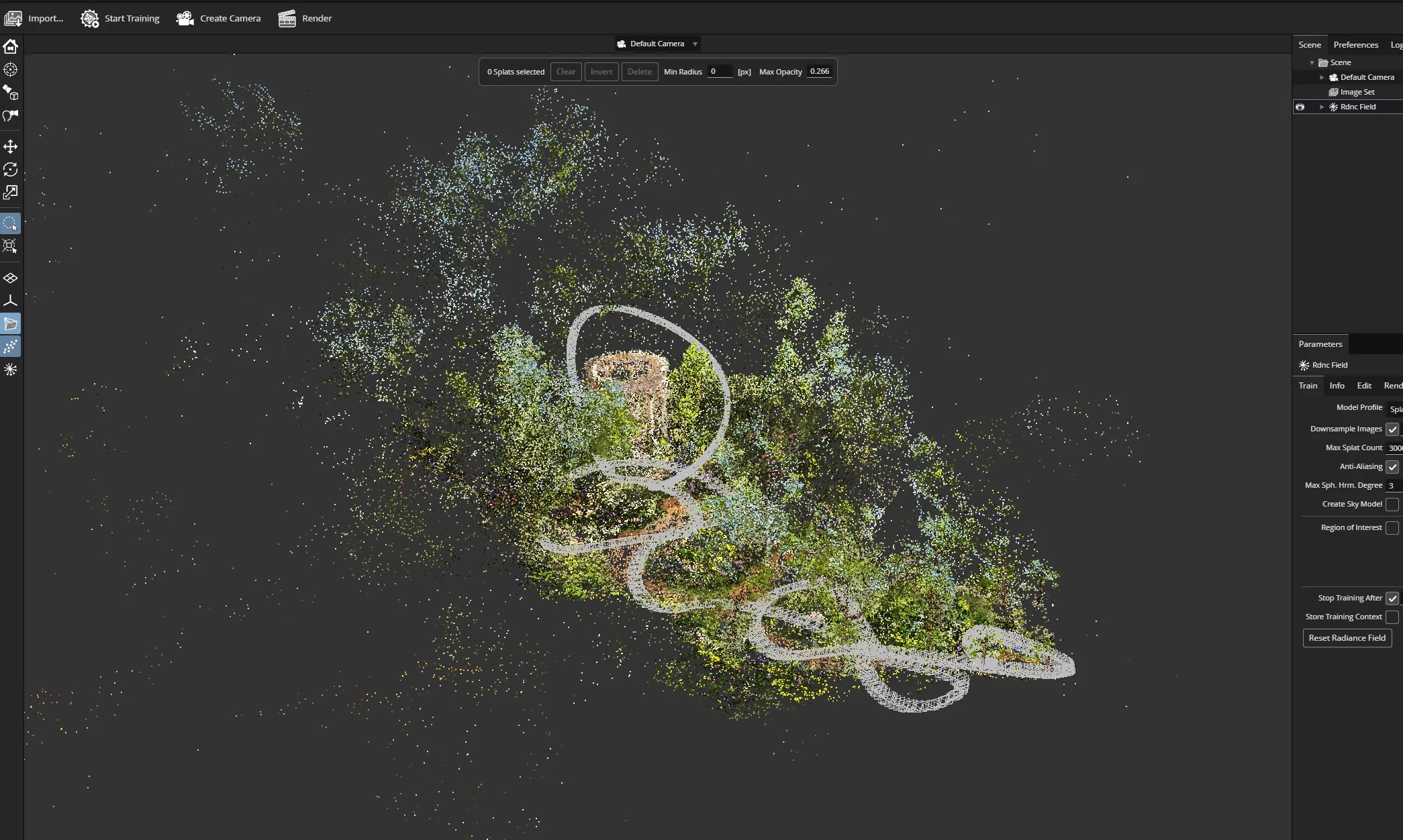1403x840 pixels.
Task: Select the box splat selection tool
Action: [10, 246]
